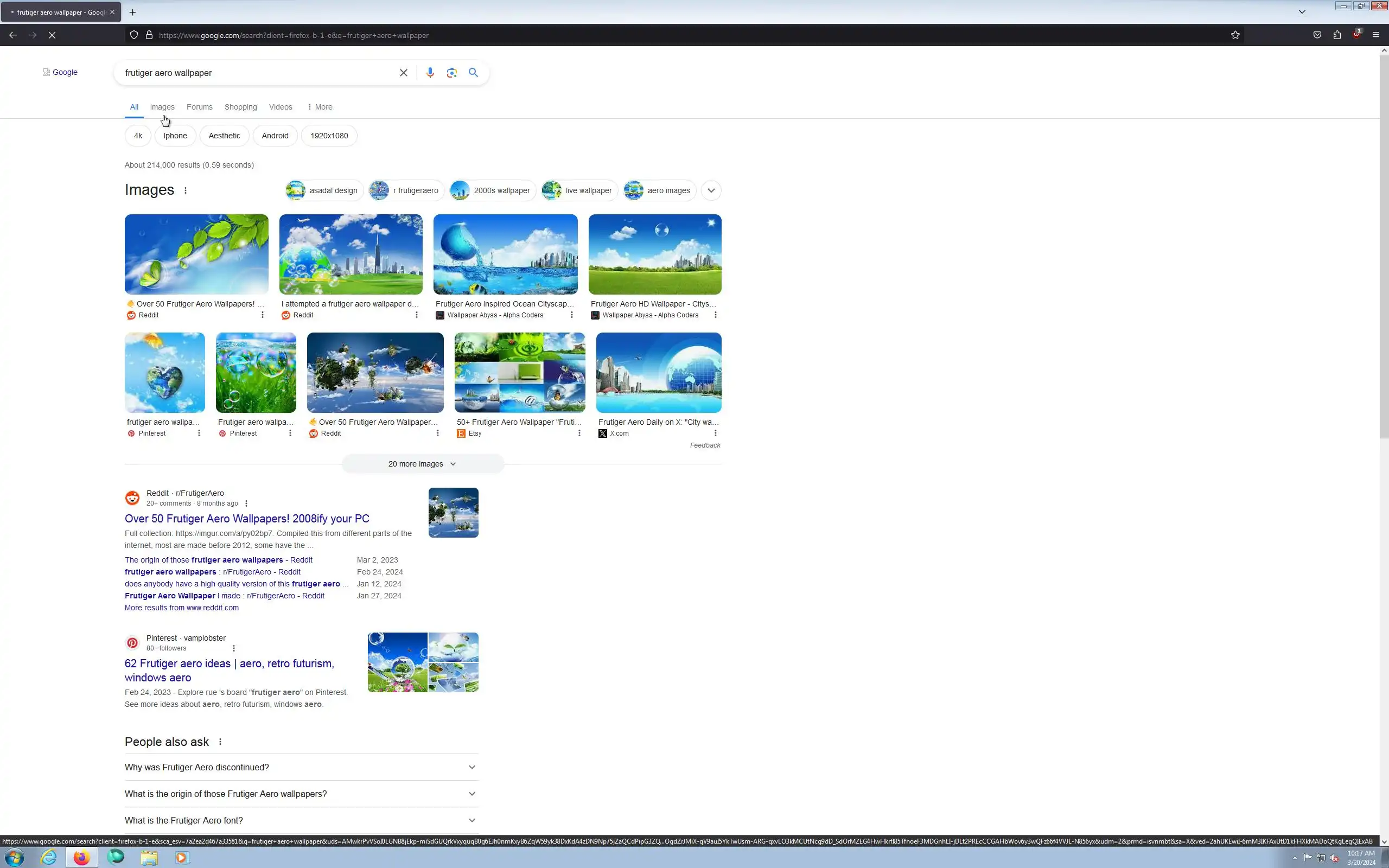The width and height of the screenshot is (1389, 868).
Task: Switch to the Images search tab
Action: pos(162,107)
